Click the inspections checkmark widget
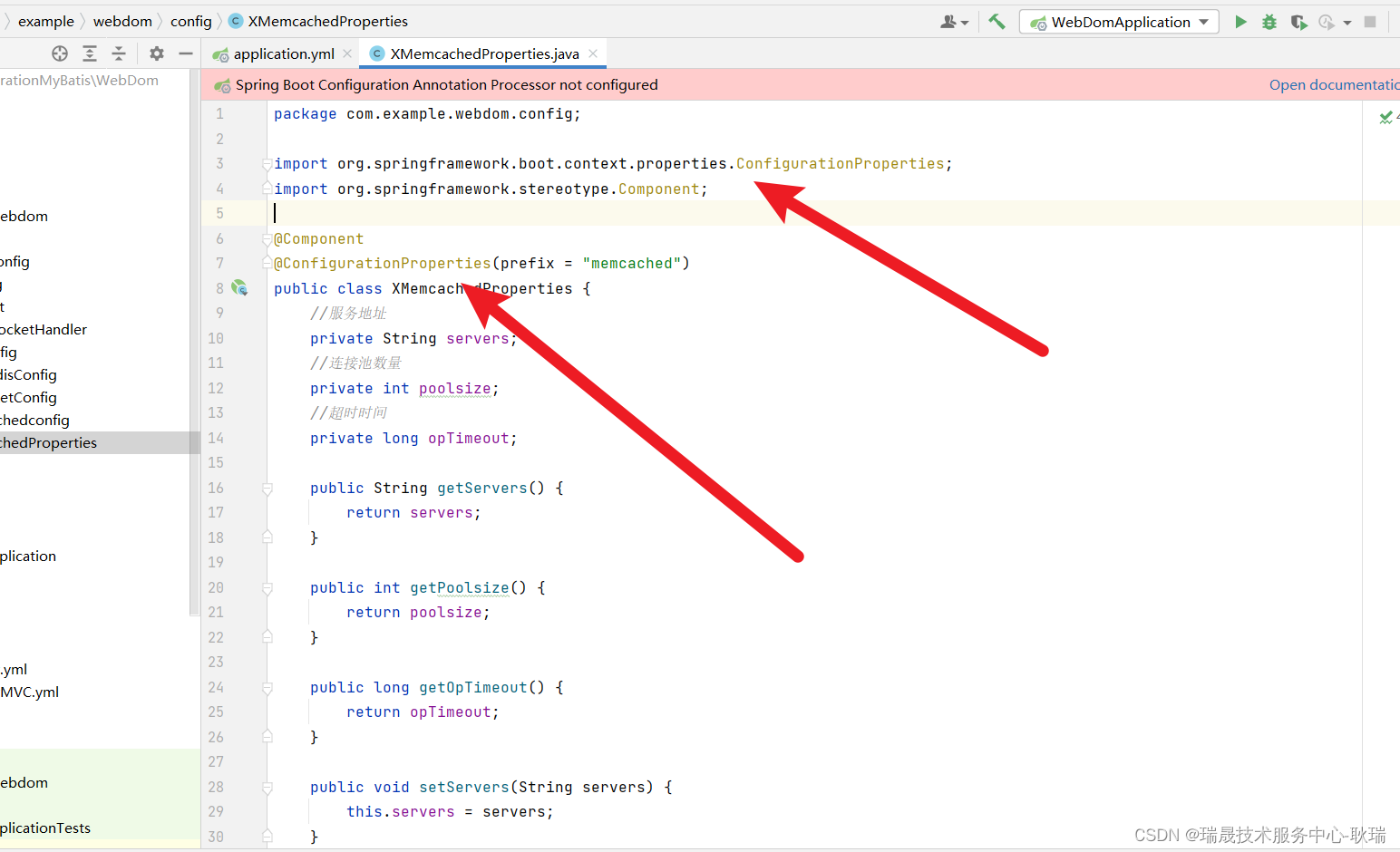Image resolution: width=1400 pixels, height=852 pixels. coord(1386,117)
